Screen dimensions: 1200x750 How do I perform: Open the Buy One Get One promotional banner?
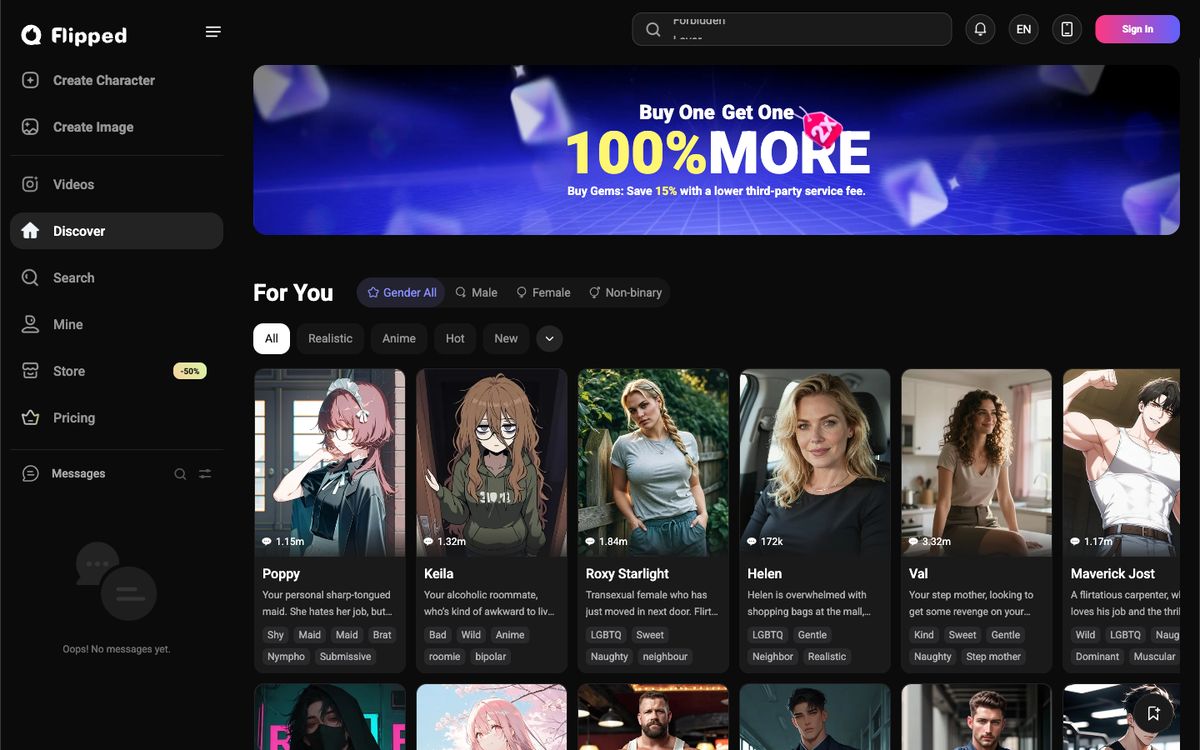(x=716, y=150)
